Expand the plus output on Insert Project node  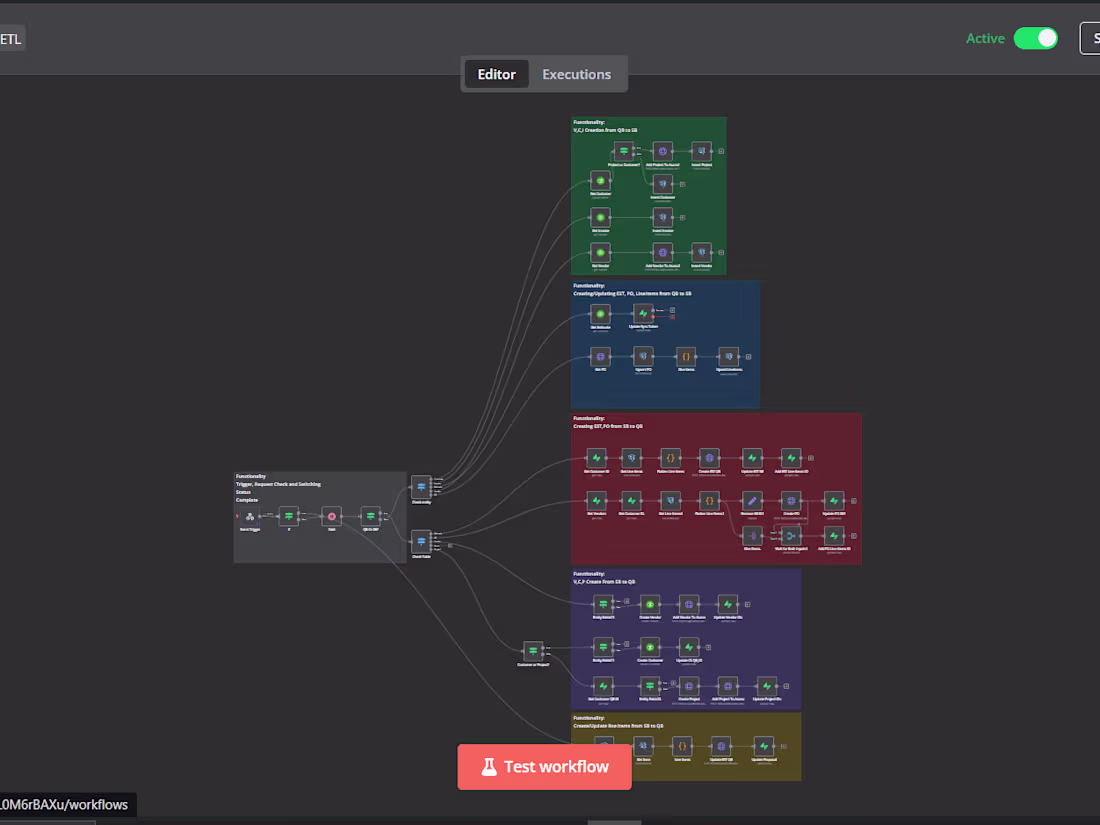pos(721,151)
